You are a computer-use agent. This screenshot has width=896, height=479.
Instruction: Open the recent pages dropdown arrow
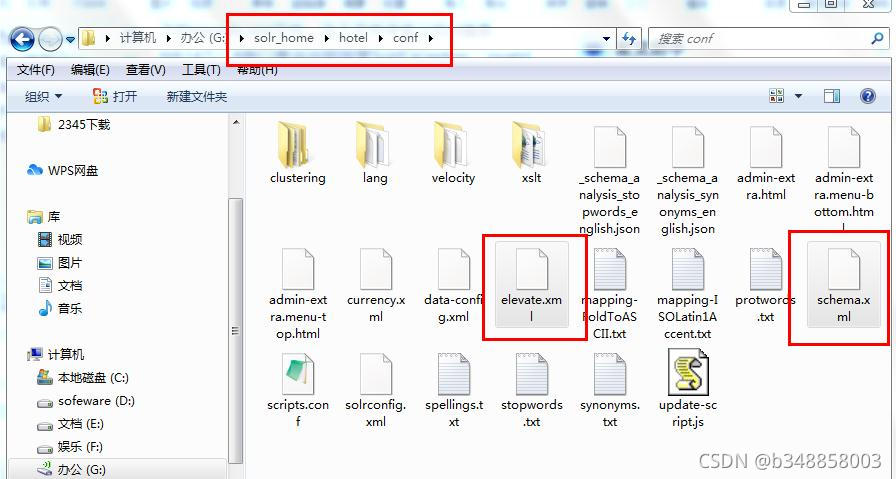coord(70,39)
